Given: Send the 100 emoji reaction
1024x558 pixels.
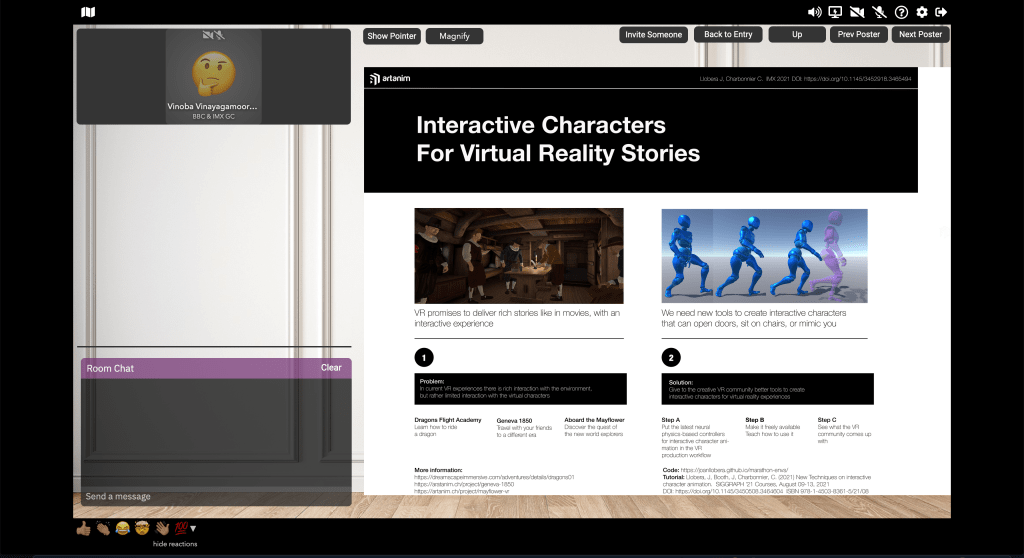Looking at the screenshot, I should coord(181,527).
